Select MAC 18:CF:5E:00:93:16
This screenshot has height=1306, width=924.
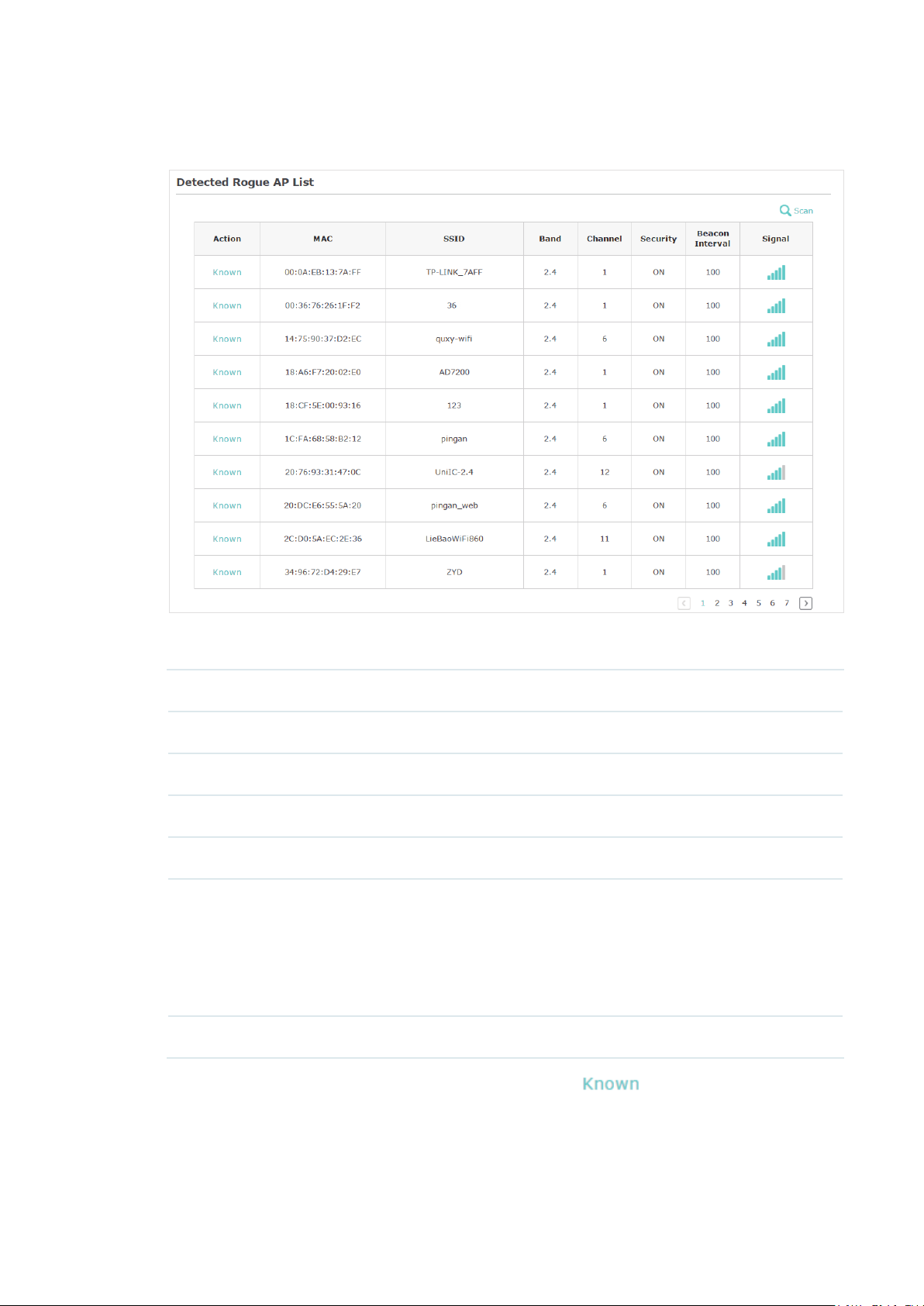coord(322,405)
